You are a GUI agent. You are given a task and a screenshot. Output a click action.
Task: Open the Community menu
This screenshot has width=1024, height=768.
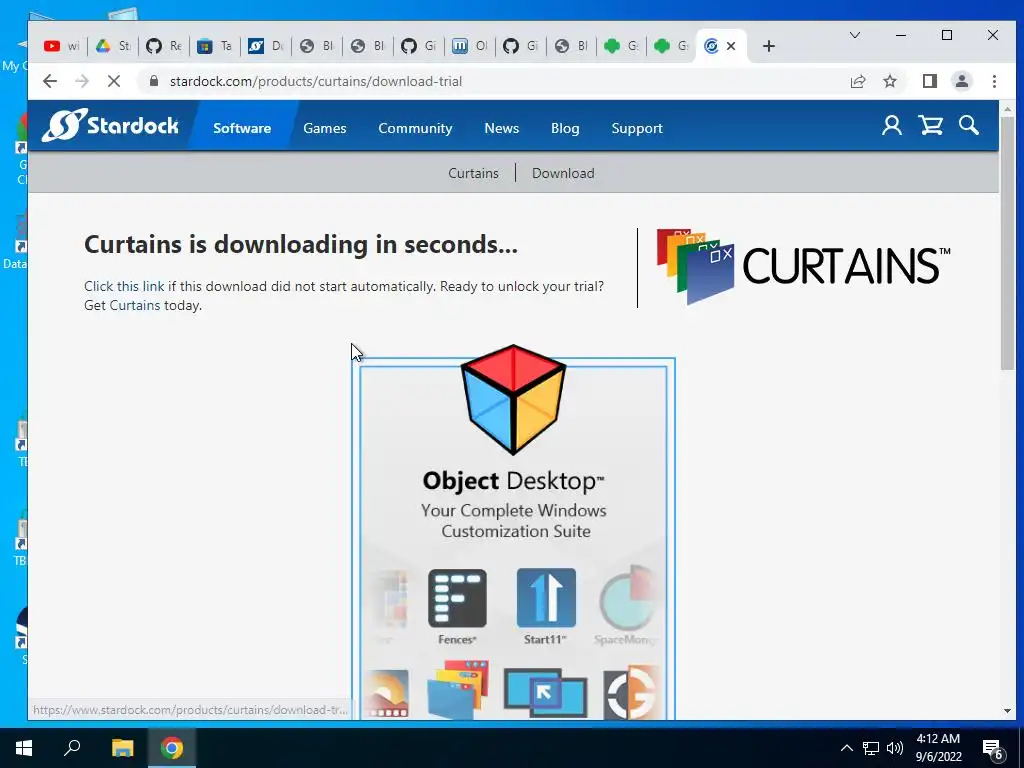coord(415,128)
